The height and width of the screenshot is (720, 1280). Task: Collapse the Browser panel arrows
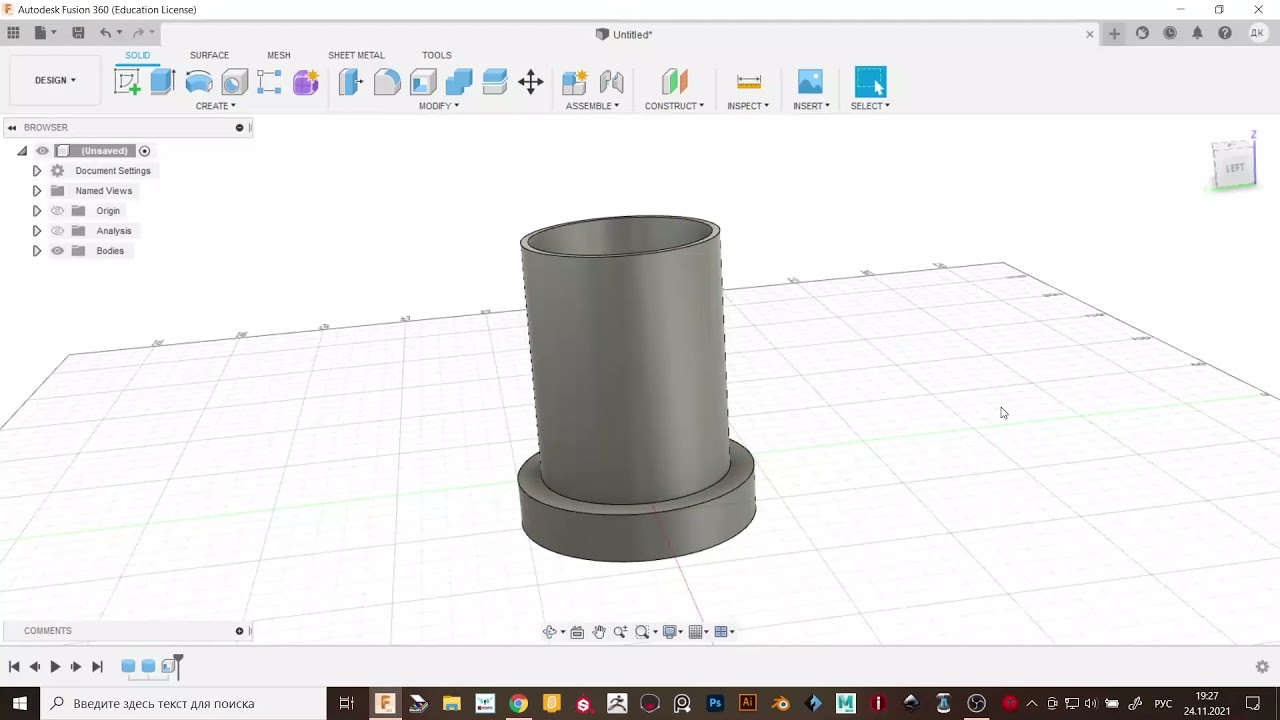pos(12,128)
